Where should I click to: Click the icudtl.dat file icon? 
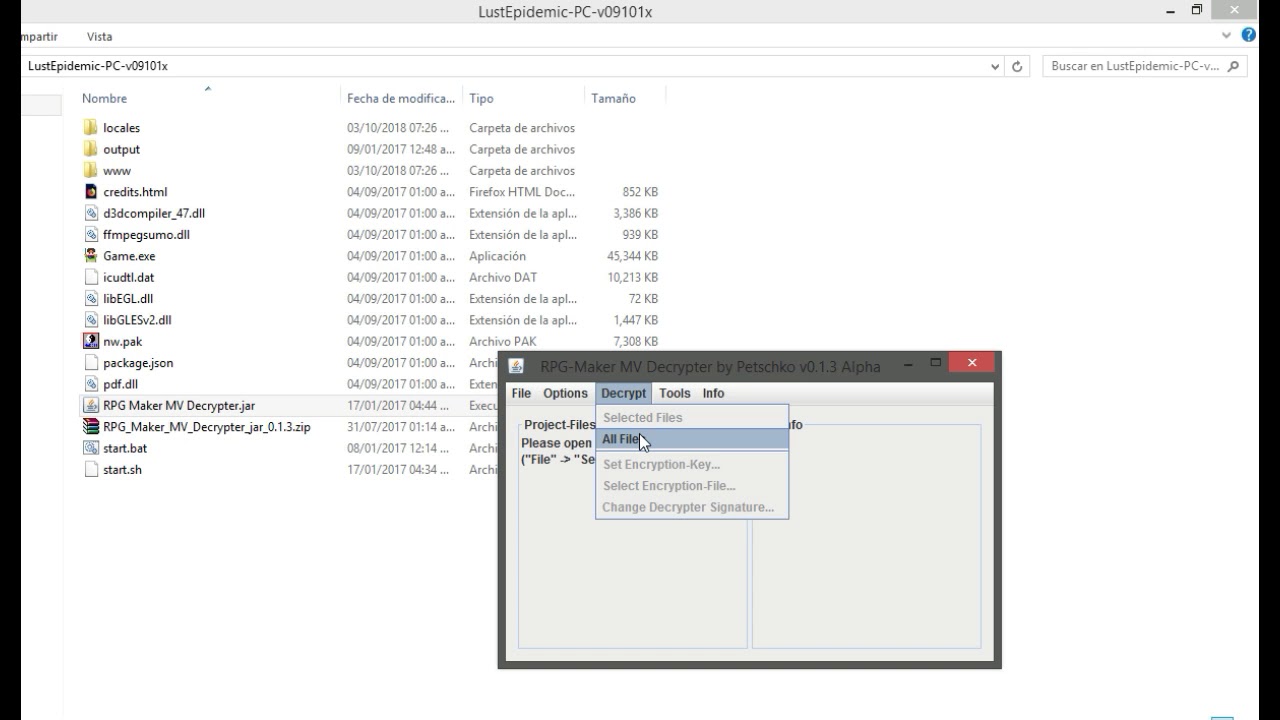point(91,277)
